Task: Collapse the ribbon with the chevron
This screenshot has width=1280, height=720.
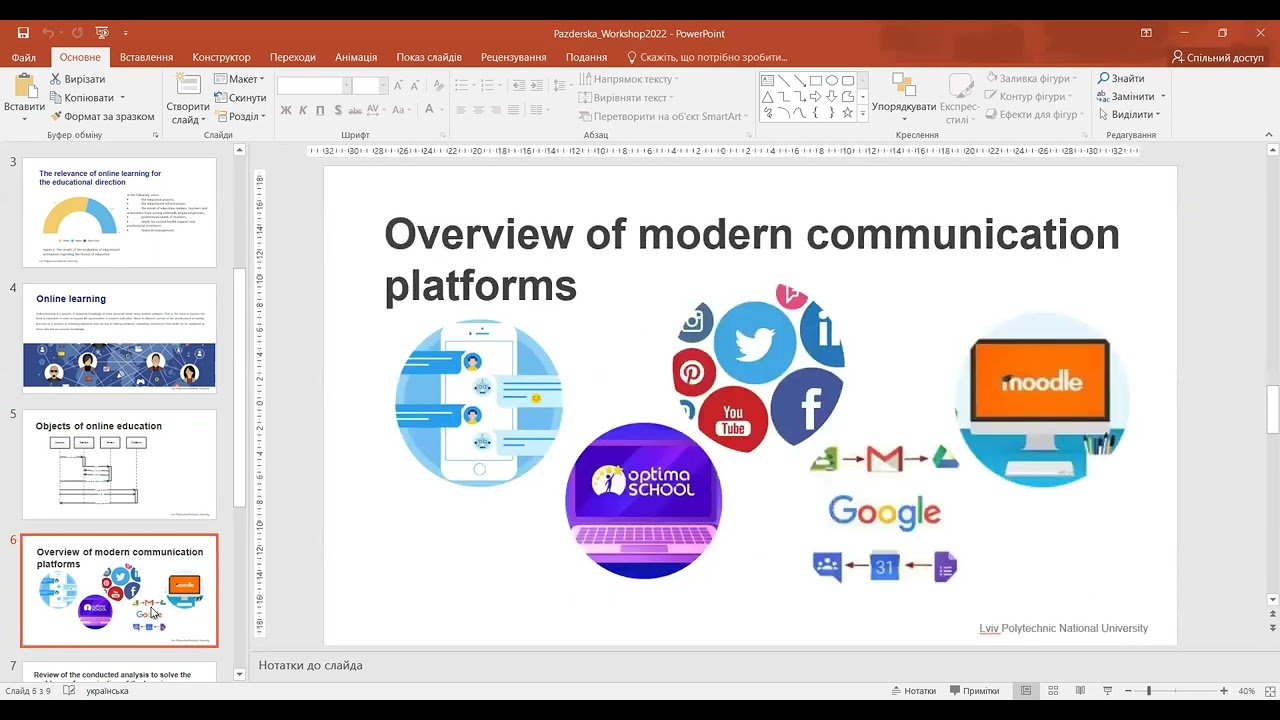Action: pyautogui.click(x=1269, y=134)
